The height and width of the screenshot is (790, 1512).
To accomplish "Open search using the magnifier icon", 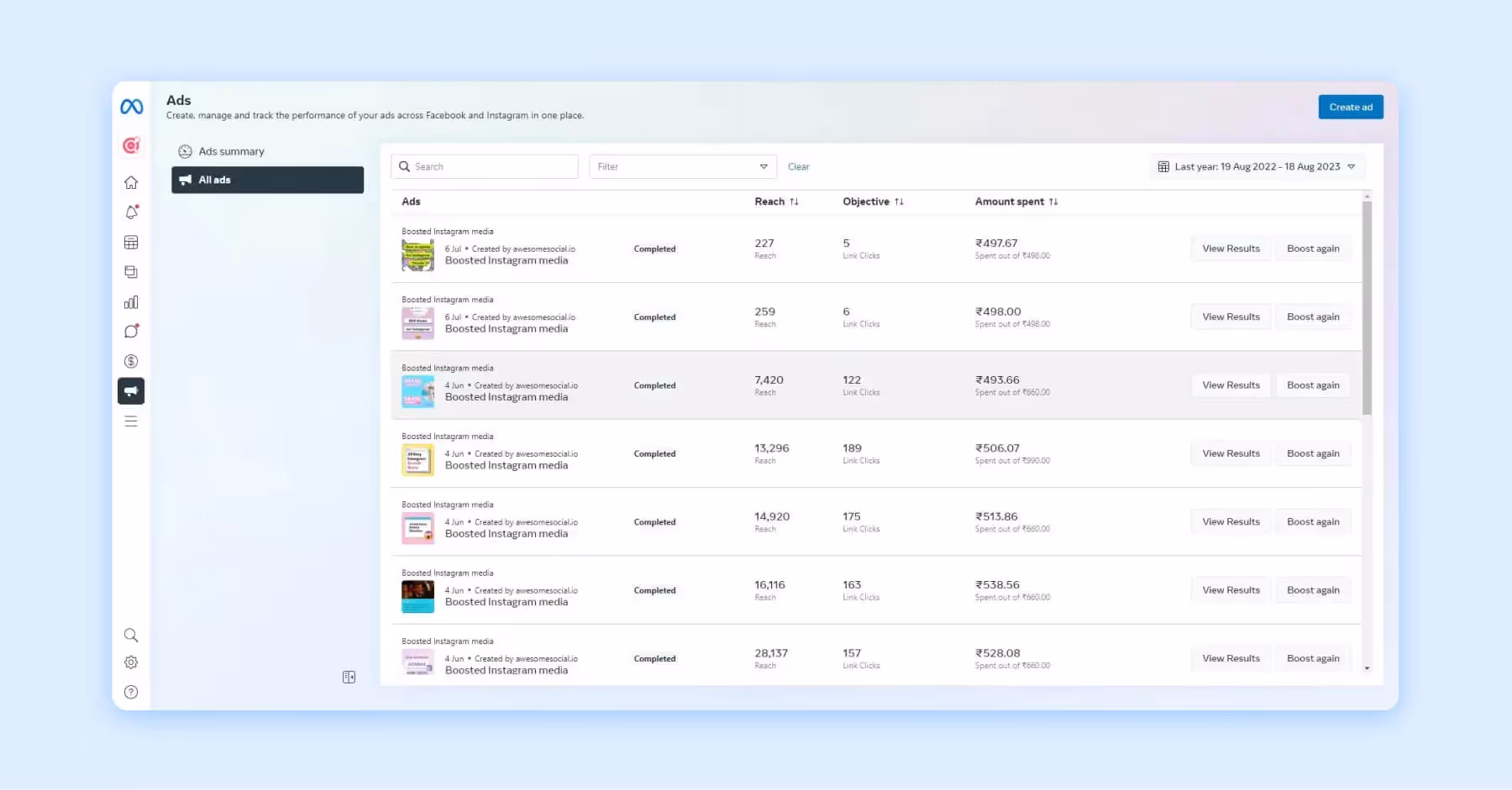I will pos(131,636).
